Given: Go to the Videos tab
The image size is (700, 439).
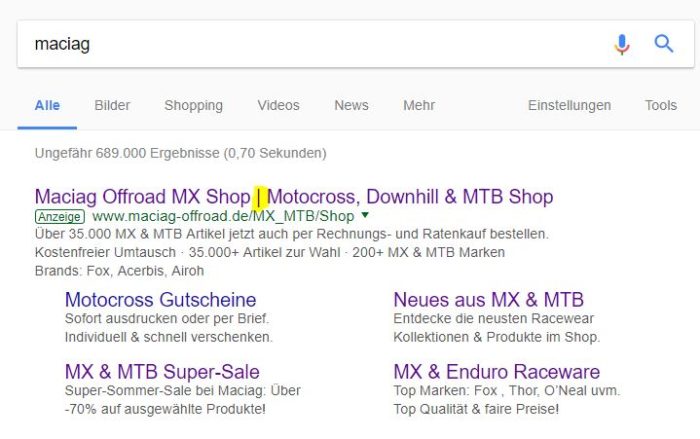Looking at the screenshot, I should coord(278,105).
